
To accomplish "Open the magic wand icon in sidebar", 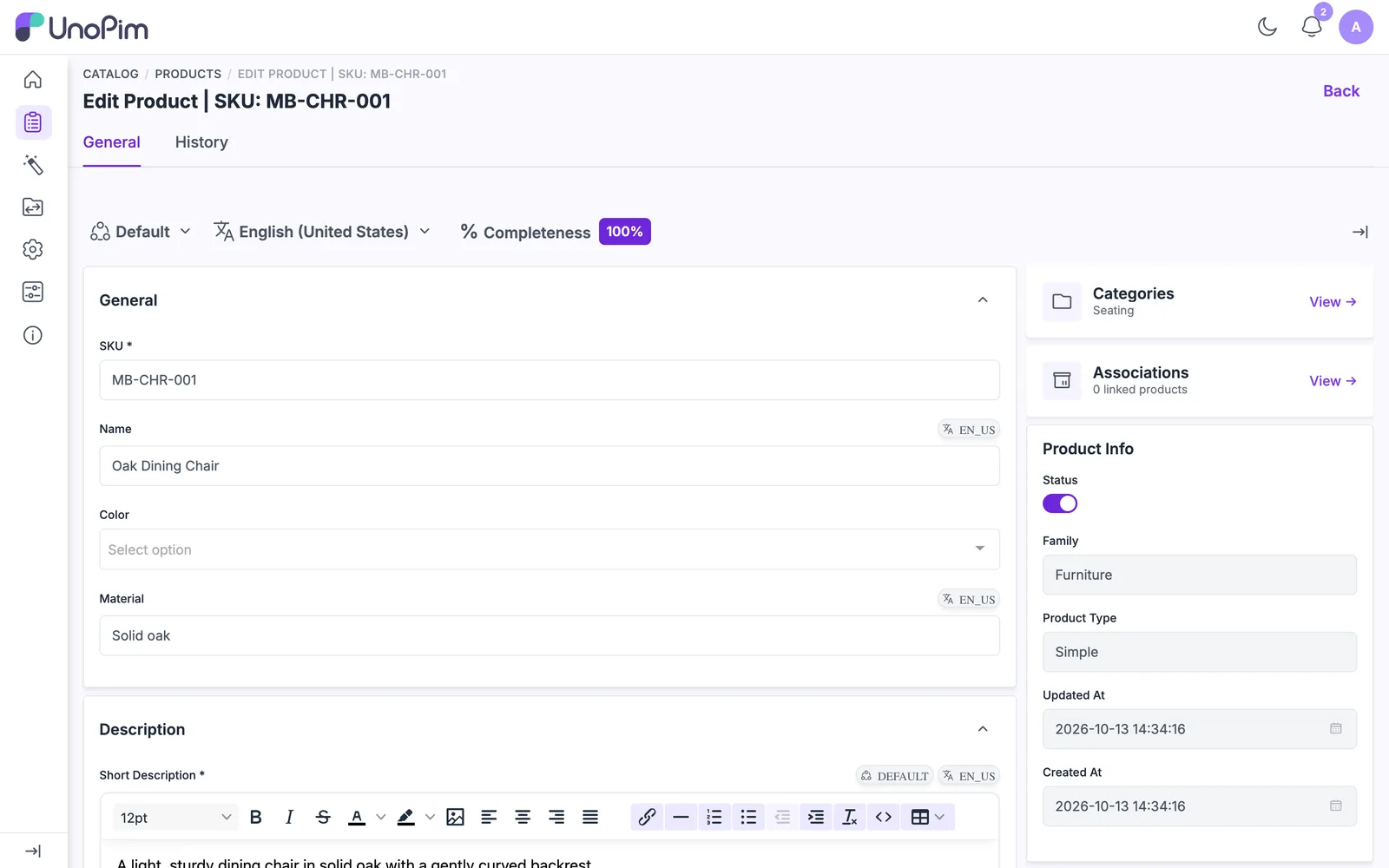I will click(33, 165).
